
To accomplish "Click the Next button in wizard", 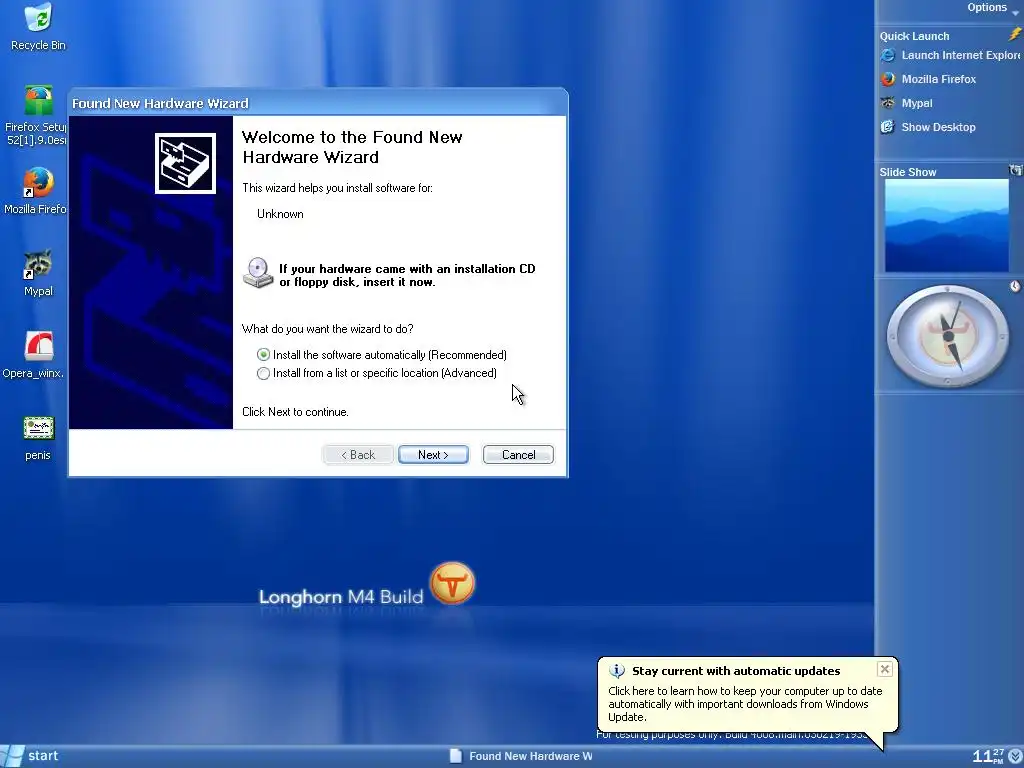I will [434, 455].
